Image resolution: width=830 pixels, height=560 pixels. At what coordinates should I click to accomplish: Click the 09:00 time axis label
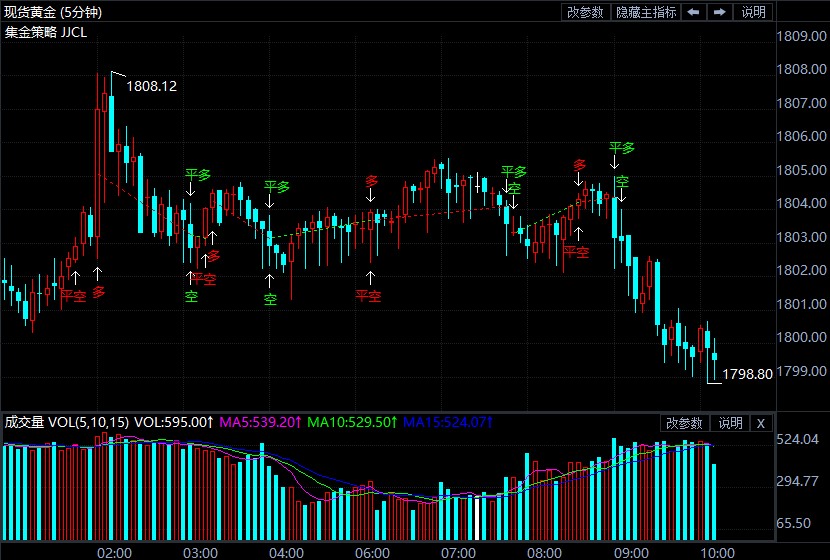[631, 552]
